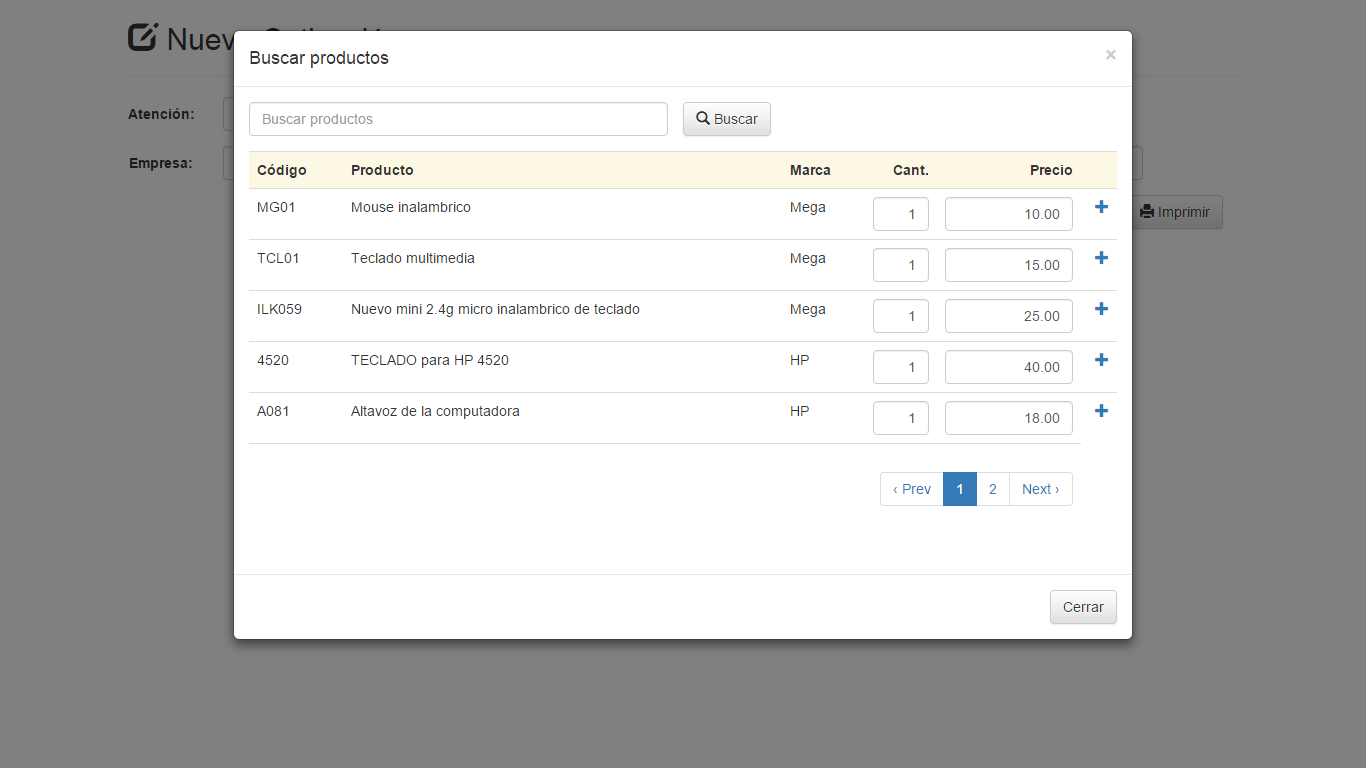Click the 40.00 price field for the HP keyboard
The width and height of the screenshot is (1366, 768).
coord(1008,366)
